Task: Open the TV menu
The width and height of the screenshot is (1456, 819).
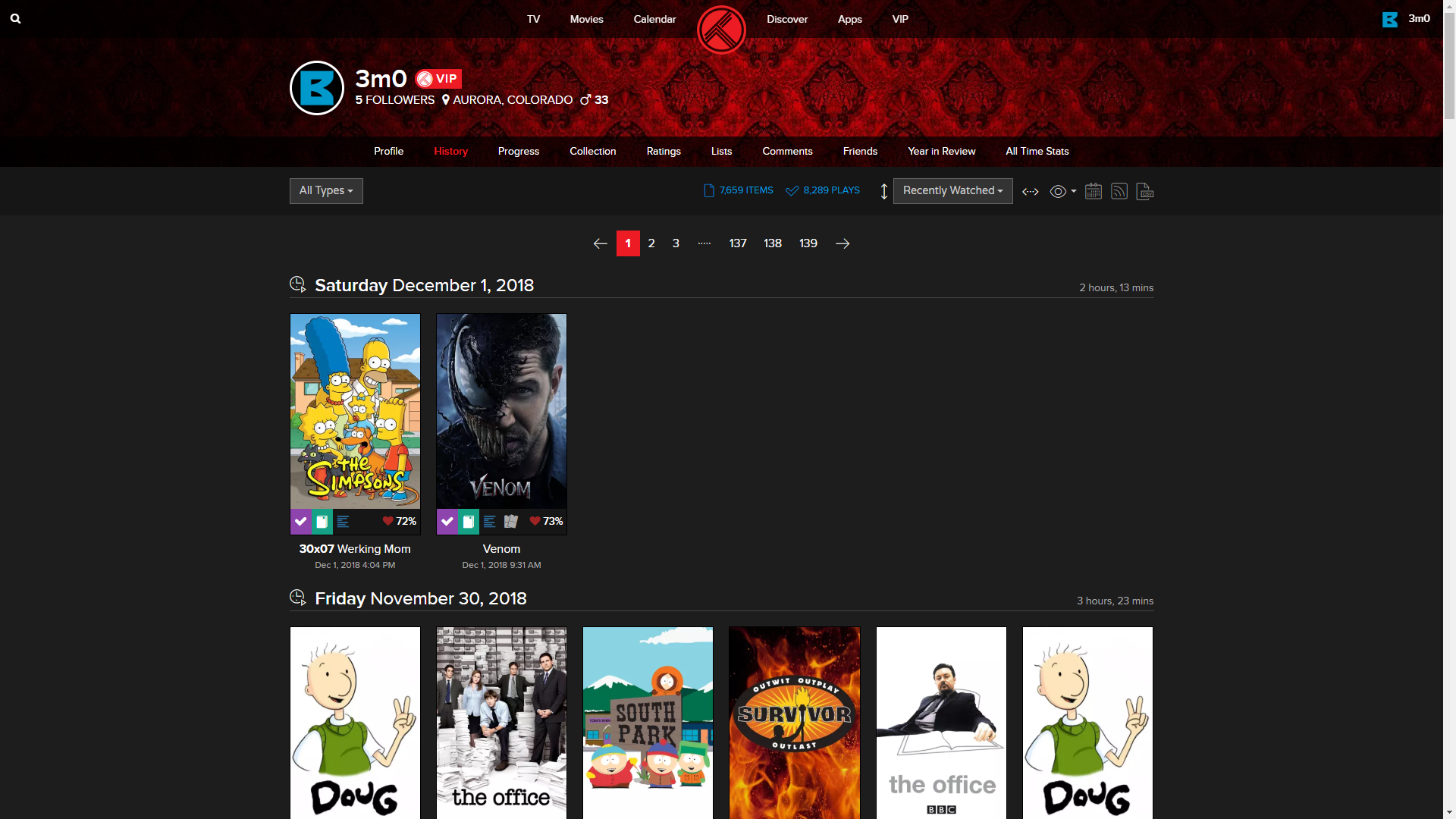Action: (x=533, y=19)
